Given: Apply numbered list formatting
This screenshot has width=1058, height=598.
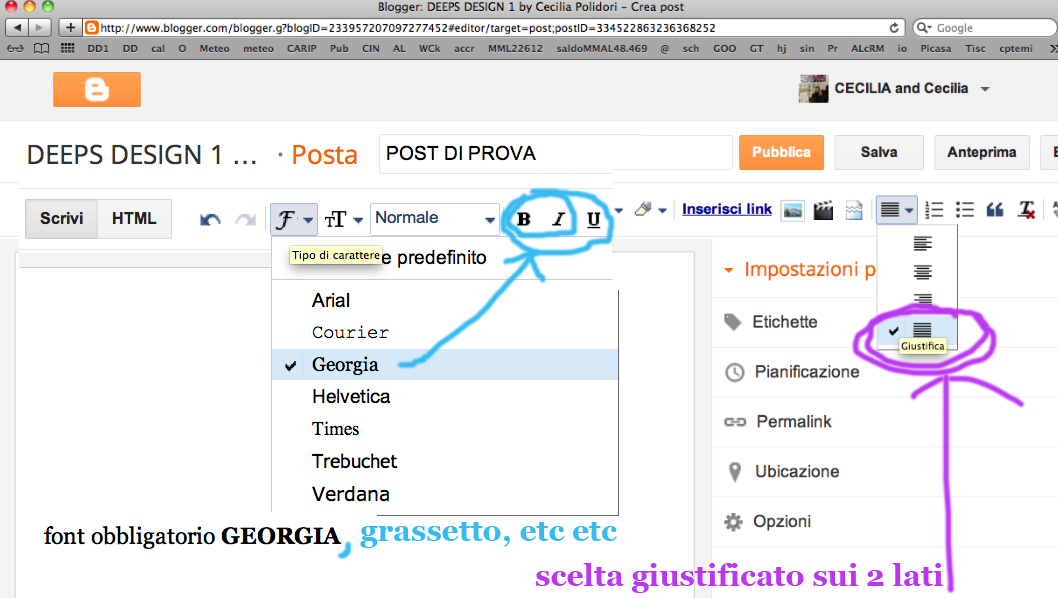Looking at the screenshot, I should (x=934, y=210).
